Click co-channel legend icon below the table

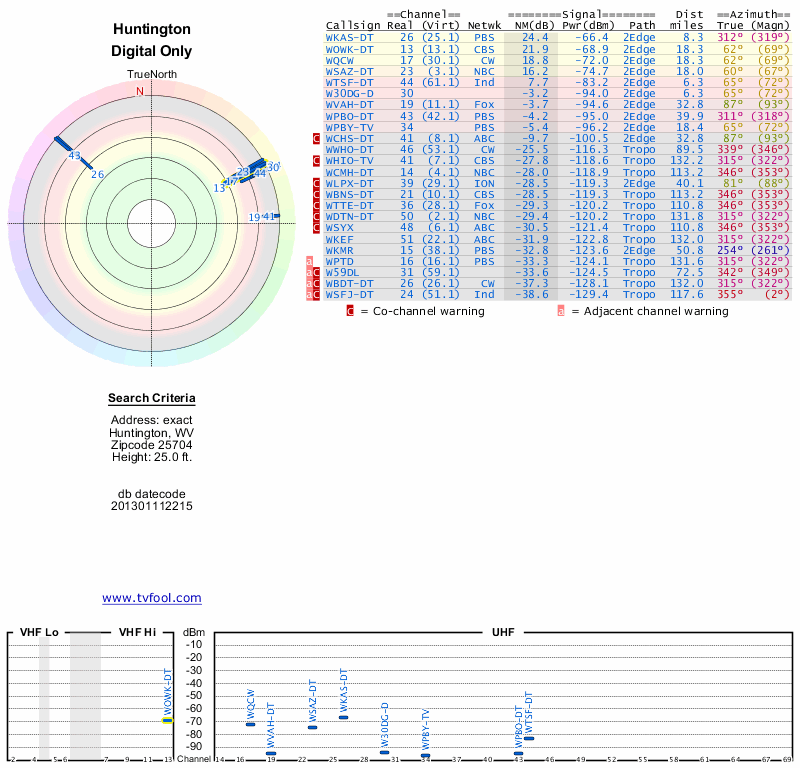click(350, 311)
